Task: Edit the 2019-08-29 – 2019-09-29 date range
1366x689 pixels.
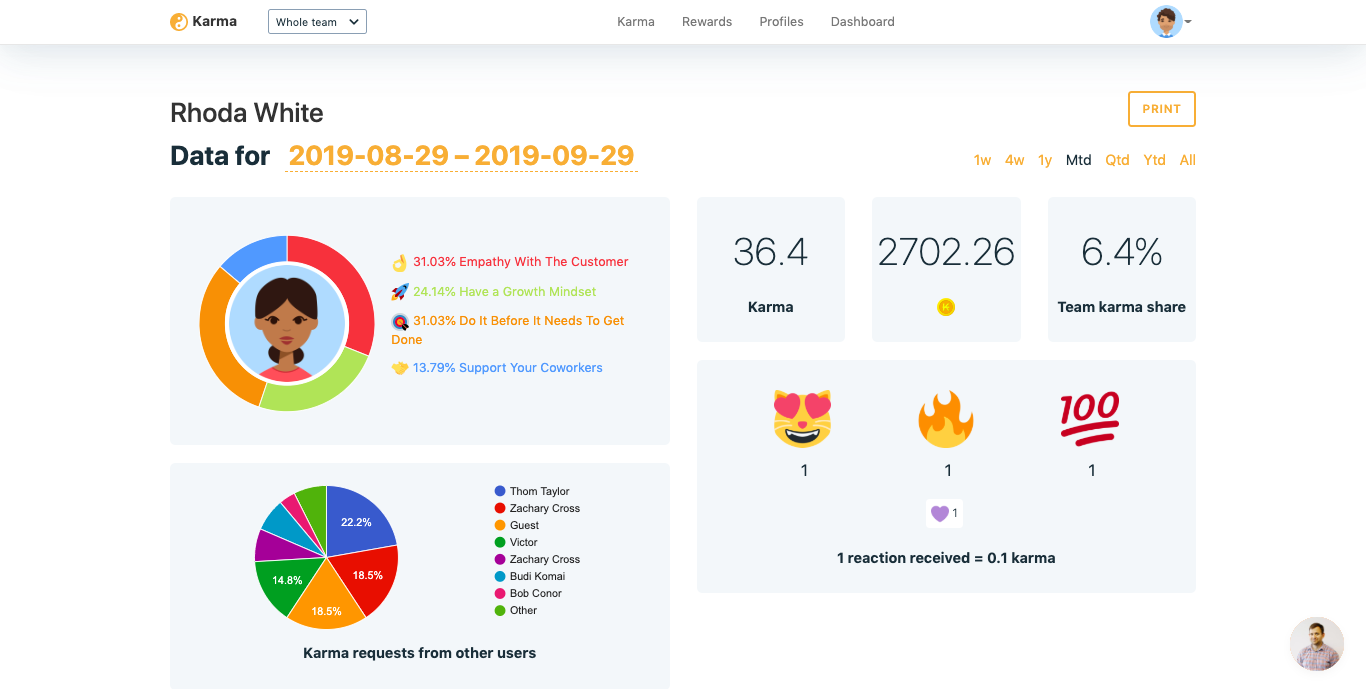Action: [x=461, y=156]
